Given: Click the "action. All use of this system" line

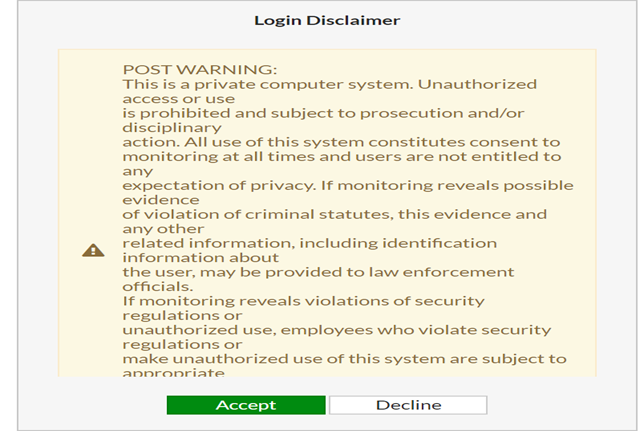Looking at the screenshot, I should 341,142.
